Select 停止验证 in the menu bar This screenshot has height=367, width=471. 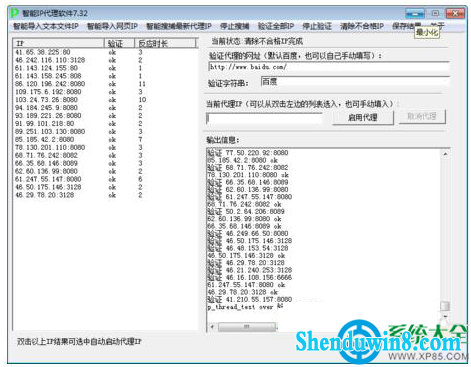click(317, 26)
